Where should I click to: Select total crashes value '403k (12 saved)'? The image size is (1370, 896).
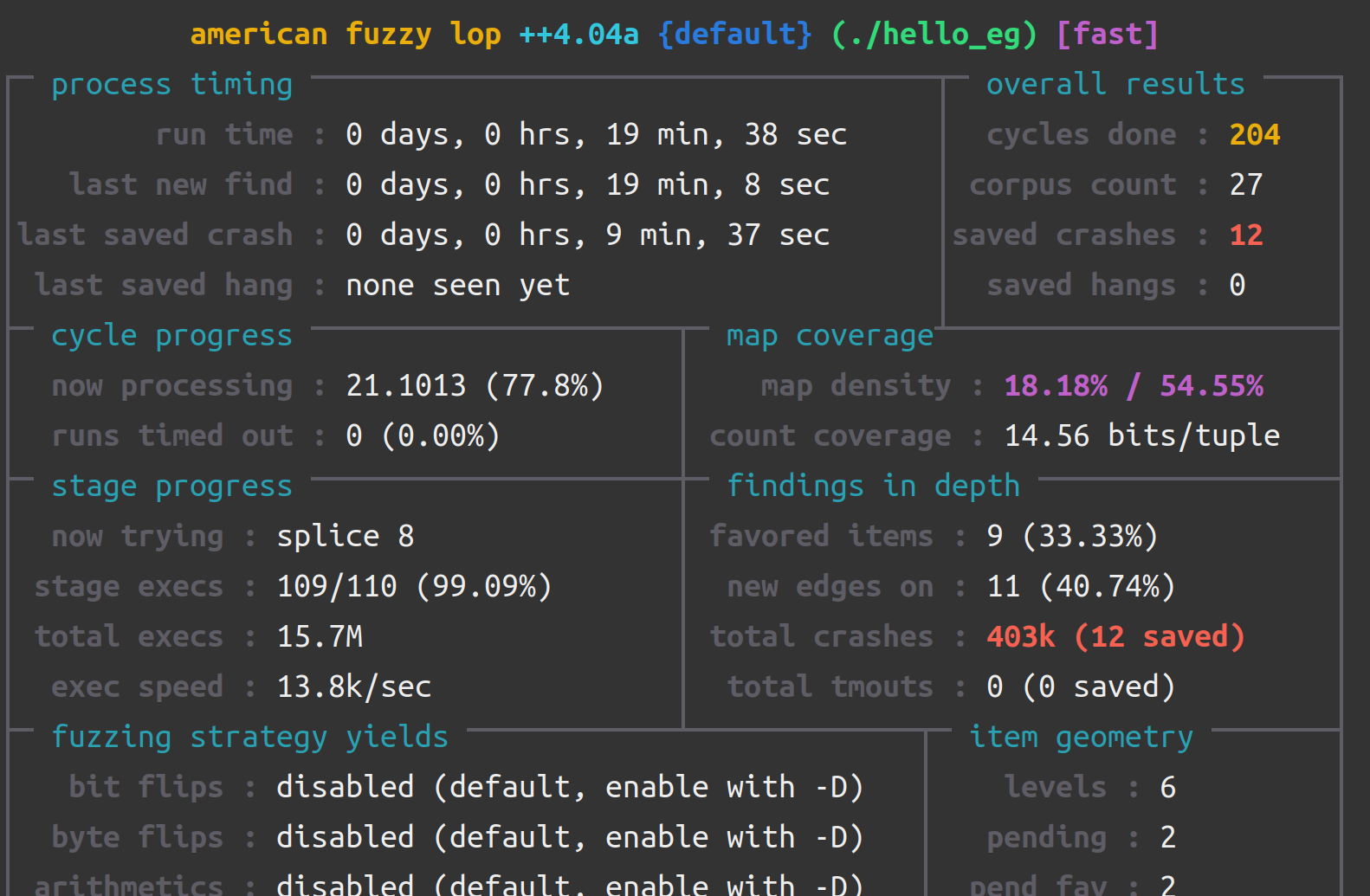pos(1116,637)
